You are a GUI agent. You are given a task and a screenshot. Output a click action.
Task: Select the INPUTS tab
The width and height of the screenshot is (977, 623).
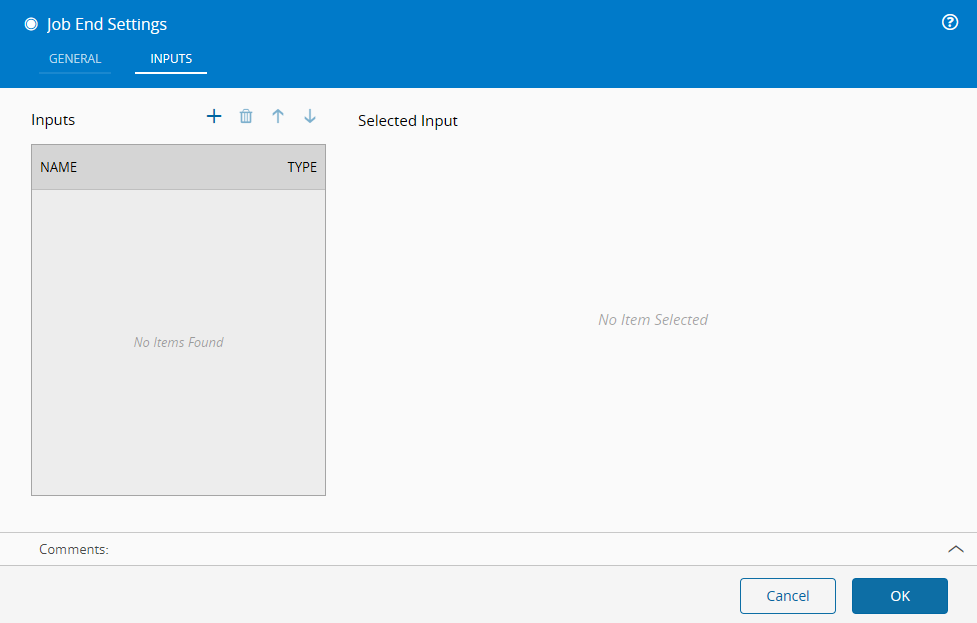171,59
